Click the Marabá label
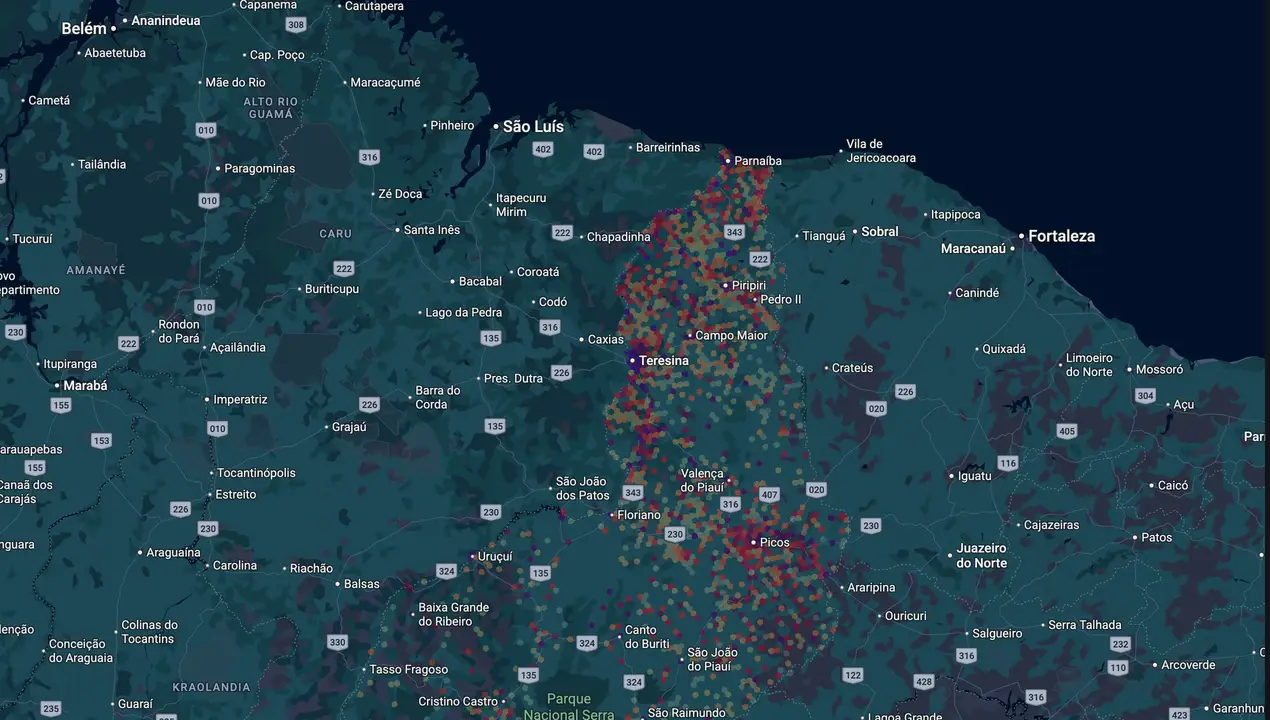This screenshot has height=720, width=1270. 85,386
